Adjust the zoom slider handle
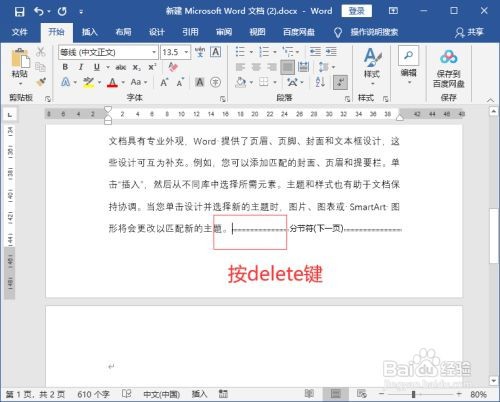Viewport: 500px width, 402px height. pyautogui.click(x=413, y=394)
